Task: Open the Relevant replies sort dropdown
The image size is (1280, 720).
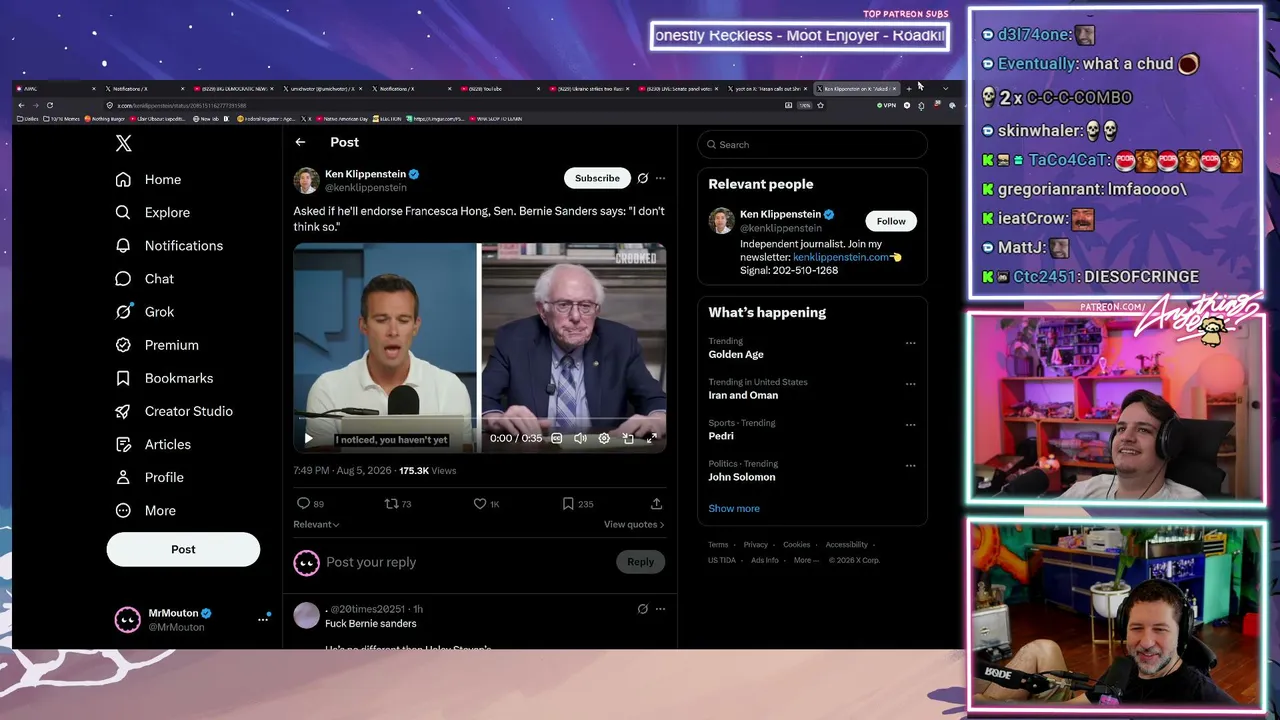Action: point(316,524)
